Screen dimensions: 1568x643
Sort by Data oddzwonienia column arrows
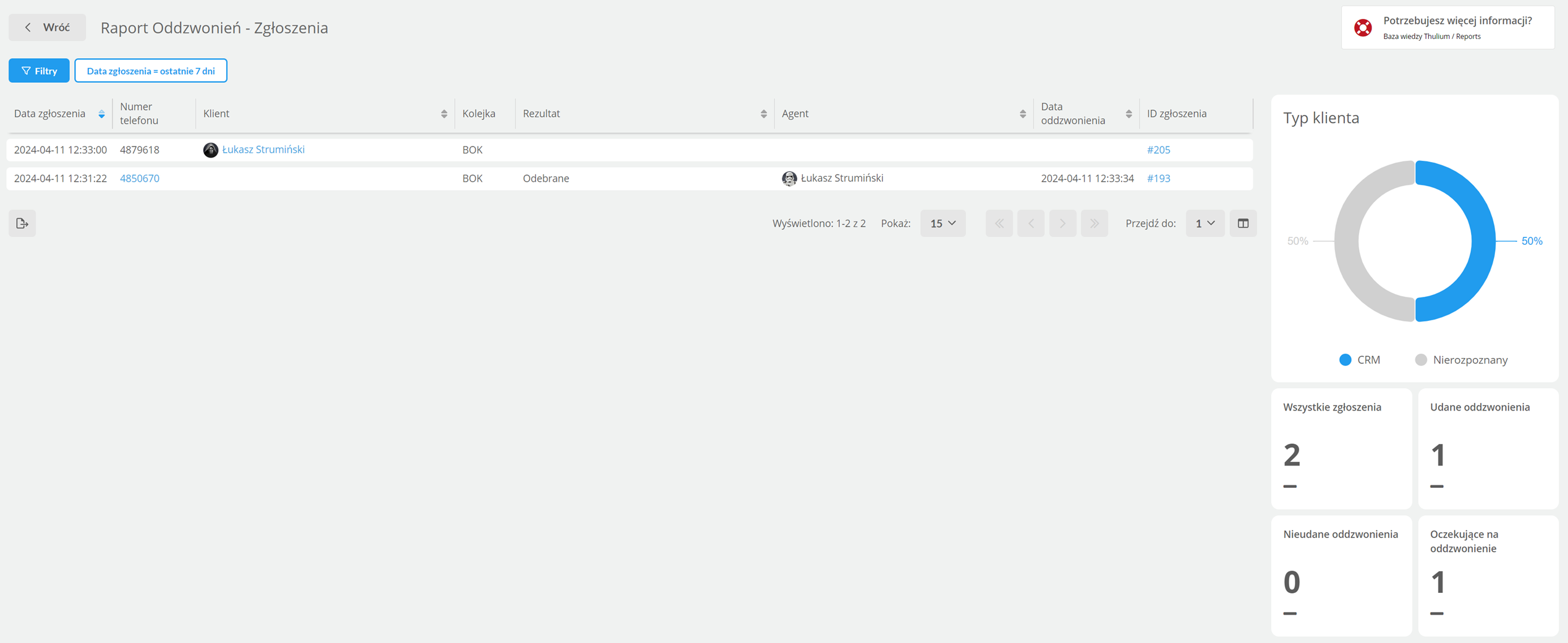(1129, 114)
